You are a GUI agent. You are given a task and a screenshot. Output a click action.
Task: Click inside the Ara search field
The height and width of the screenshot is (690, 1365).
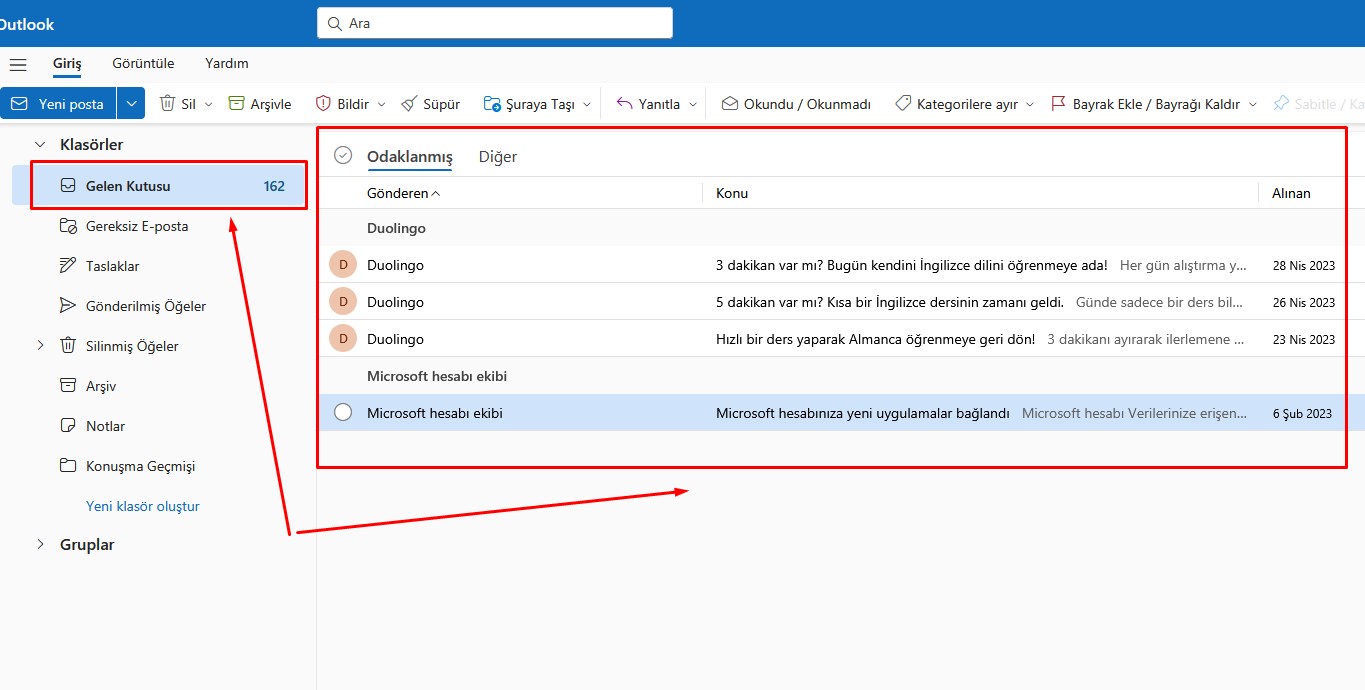(x=494, y=22)
